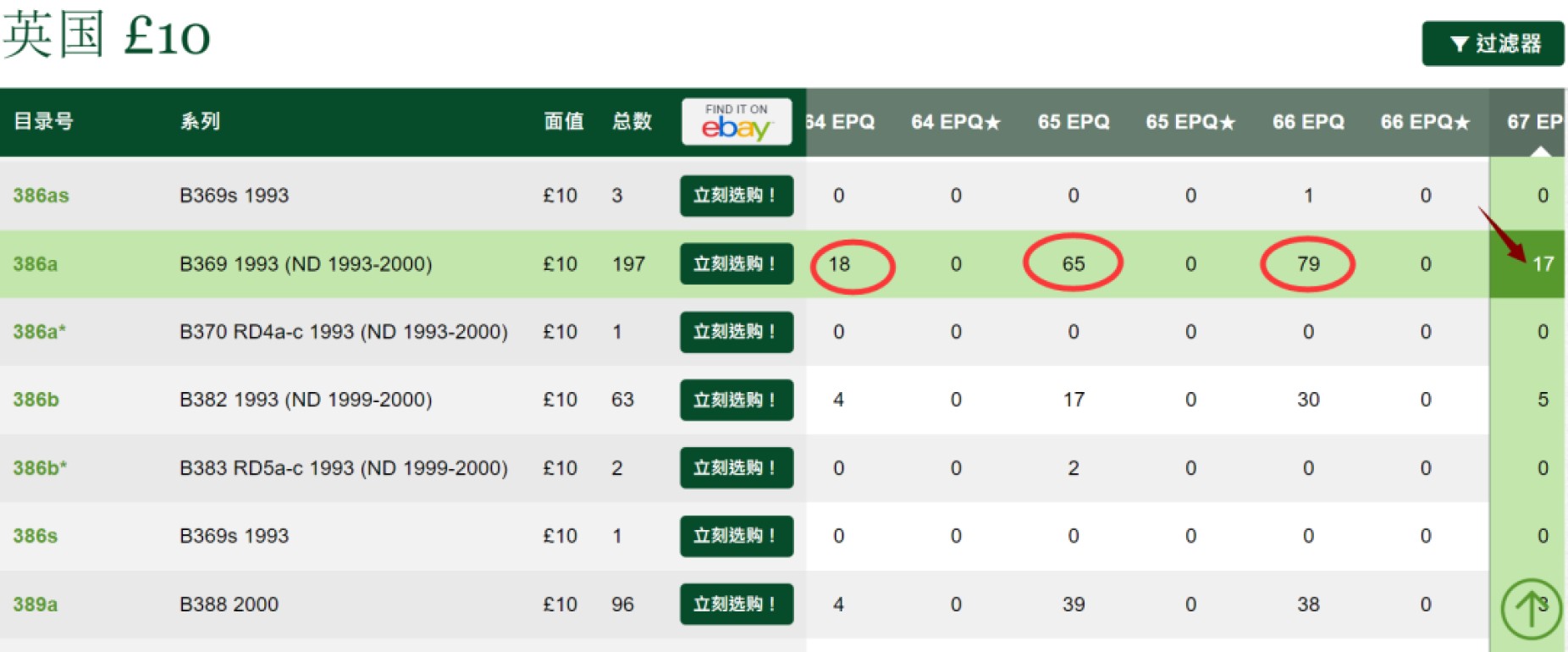Viewport: 1568px width, 652px height.
Task: Click the circled value 79
Action: 1308,264
